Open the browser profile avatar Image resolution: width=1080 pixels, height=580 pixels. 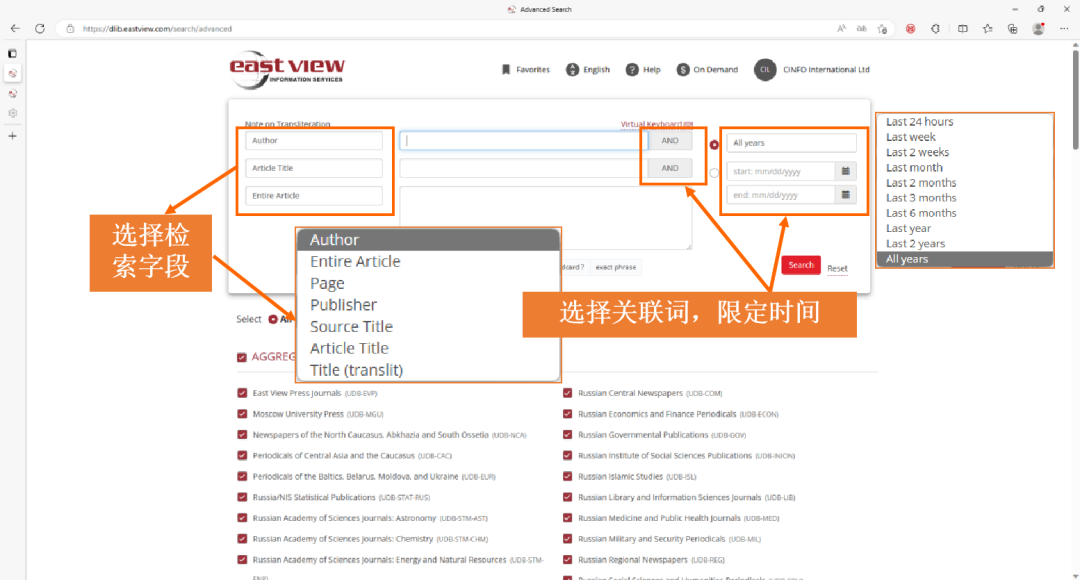[x=1039, y=29]
